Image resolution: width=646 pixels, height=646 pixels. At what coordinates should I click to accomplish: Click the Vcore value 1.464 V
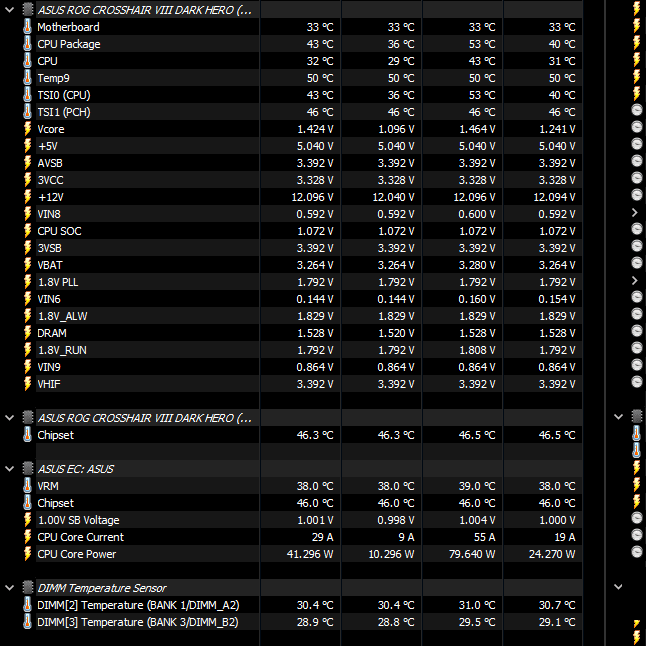[477, 129]
